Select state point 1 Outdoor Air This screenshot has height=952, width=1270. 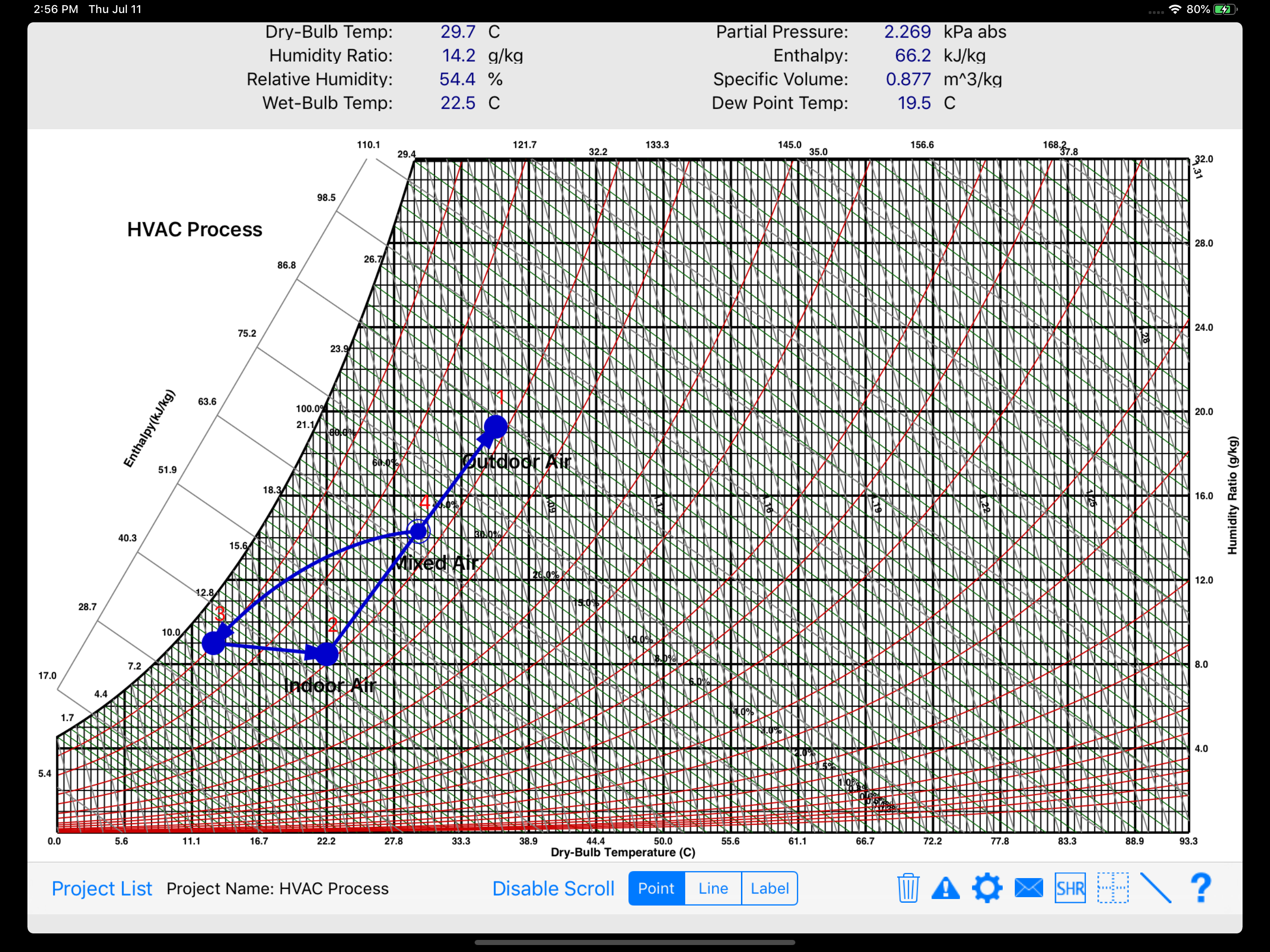pyautogui.click(x=496, y=427)
